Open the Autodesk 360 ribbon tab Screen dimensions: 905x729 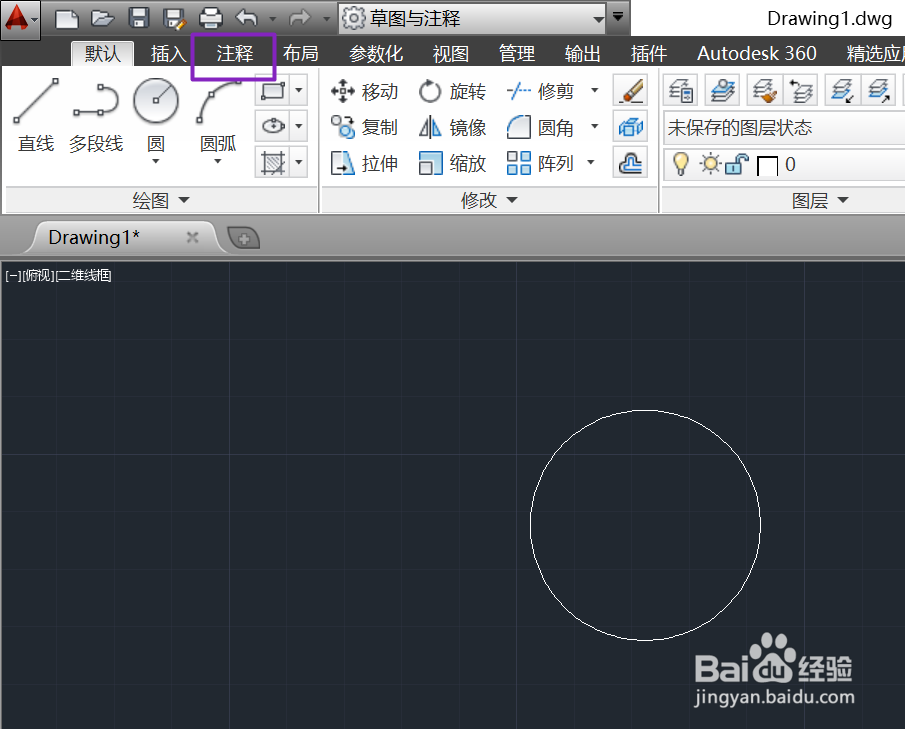coord(757,54)
